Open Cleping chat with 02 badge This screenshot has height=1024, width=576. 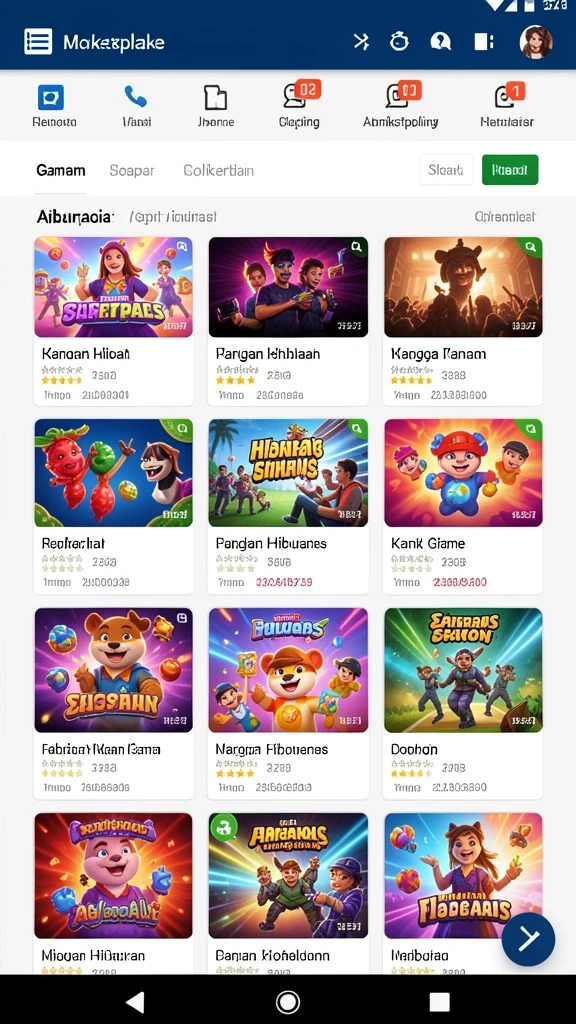coord(300,95)
